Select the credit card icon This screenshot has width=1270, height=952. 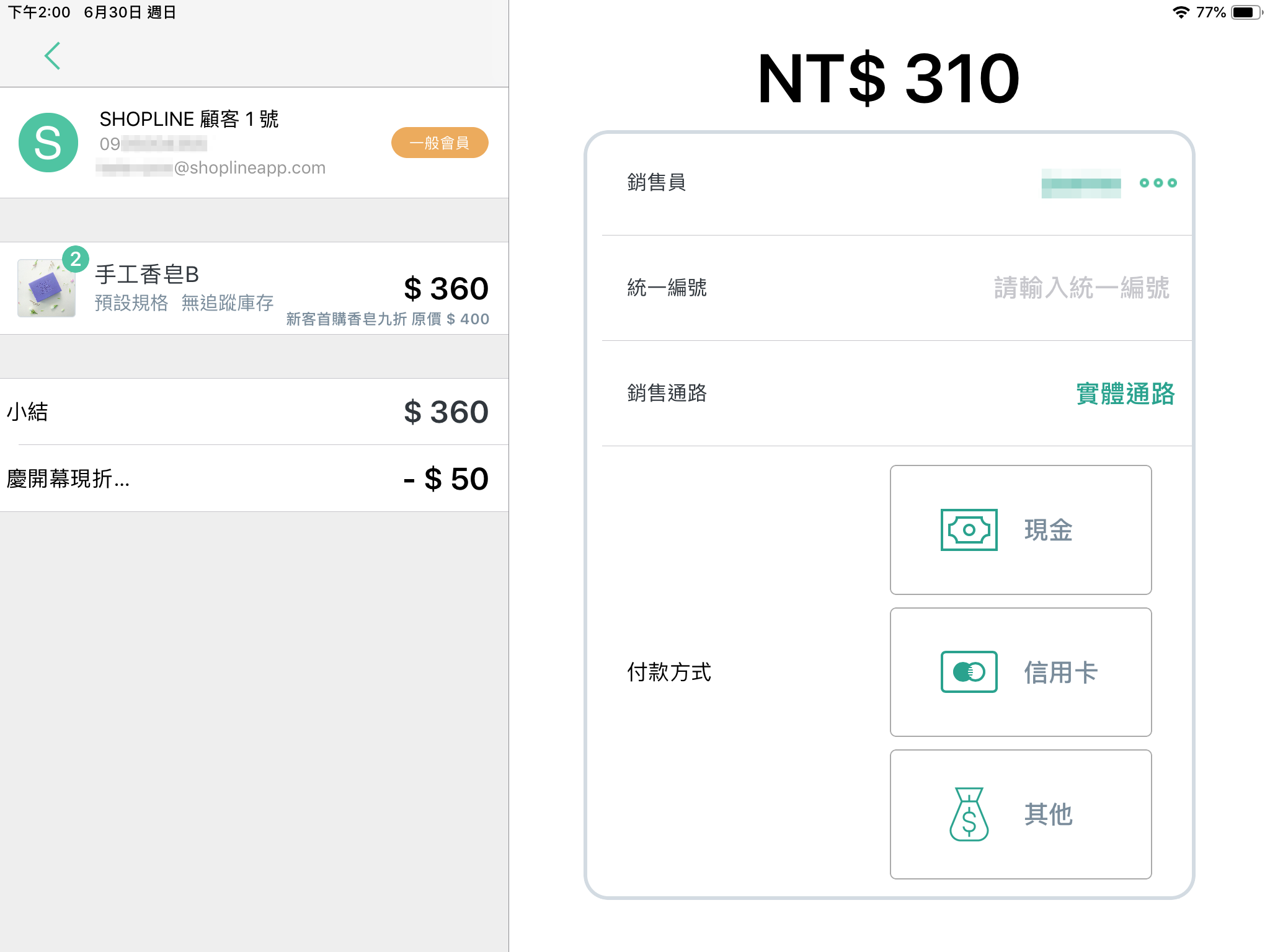[x=969, y=672]
